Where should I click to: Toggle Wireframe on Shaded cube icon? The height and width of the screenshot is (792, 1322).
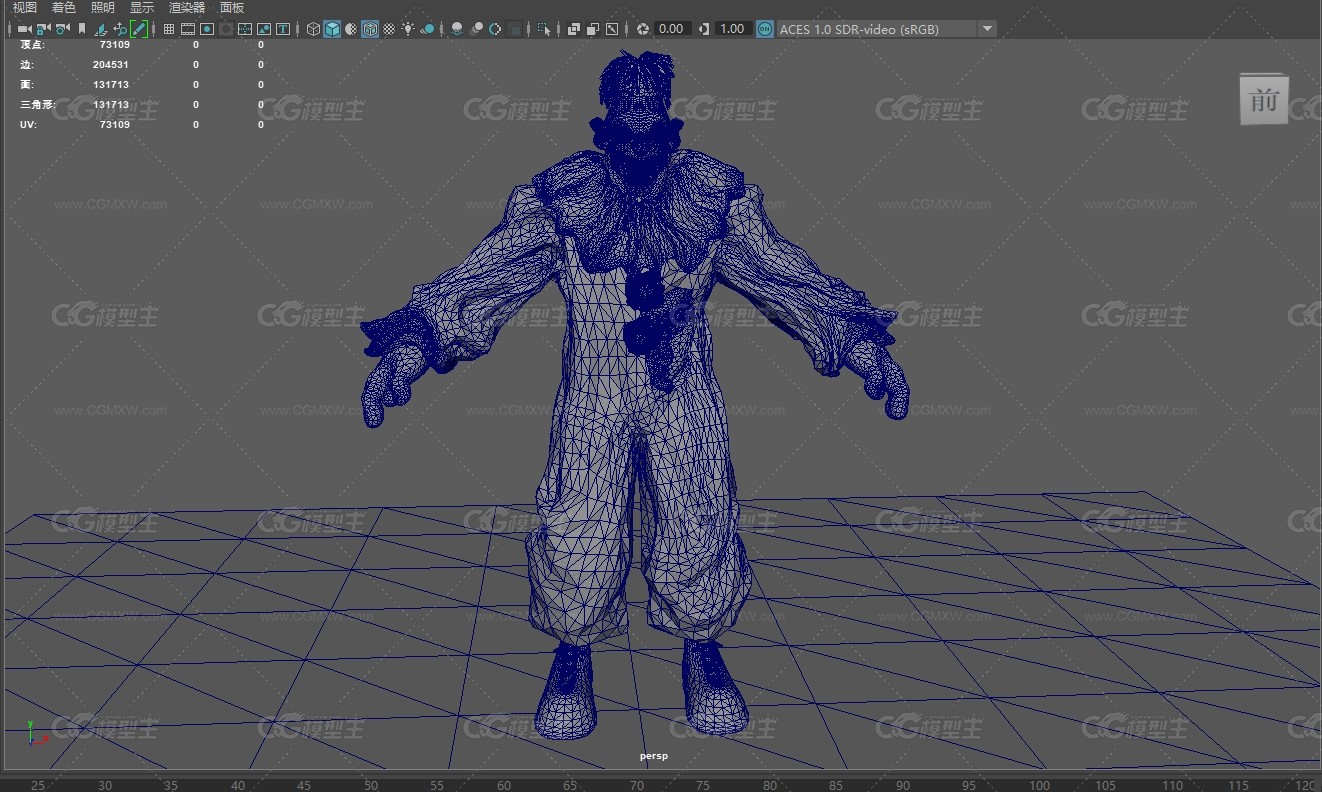[x=370, y=29]
